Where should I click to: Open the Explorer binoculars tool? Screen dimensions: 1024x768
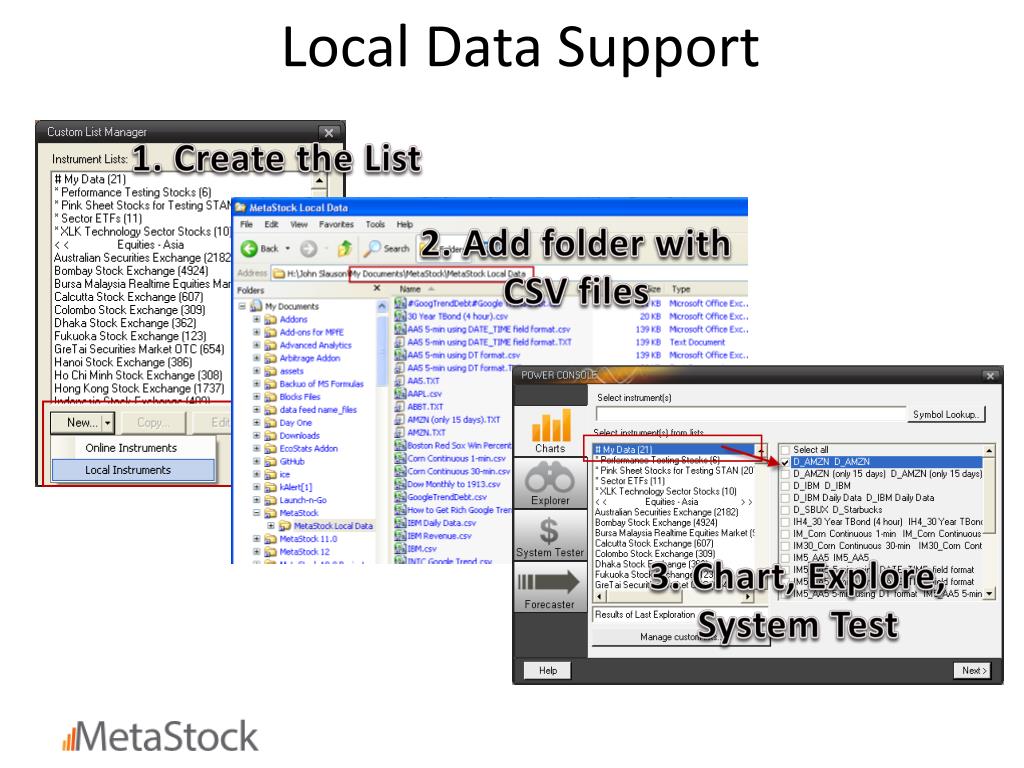[550, 483]
